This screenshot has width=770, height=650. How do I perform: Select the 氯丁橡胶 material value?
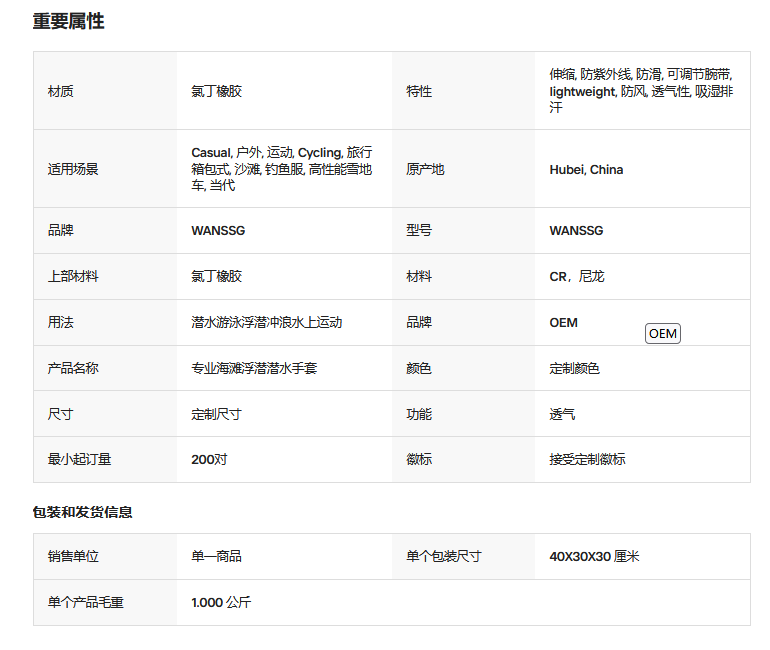click(x=217, y=91)
